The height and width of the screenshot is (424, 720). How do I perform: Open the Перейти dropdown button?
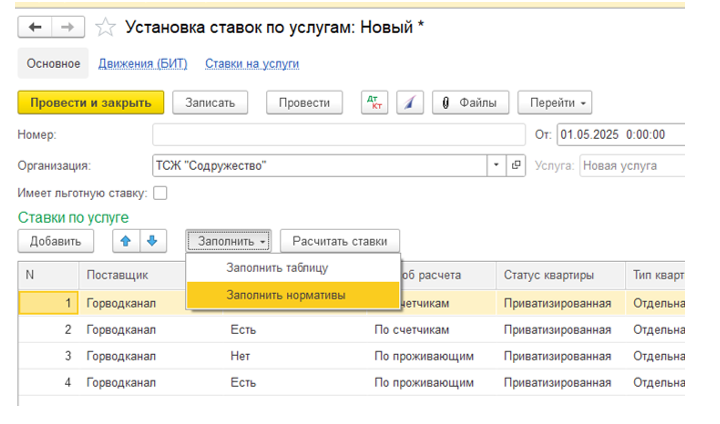pos(555,102)
